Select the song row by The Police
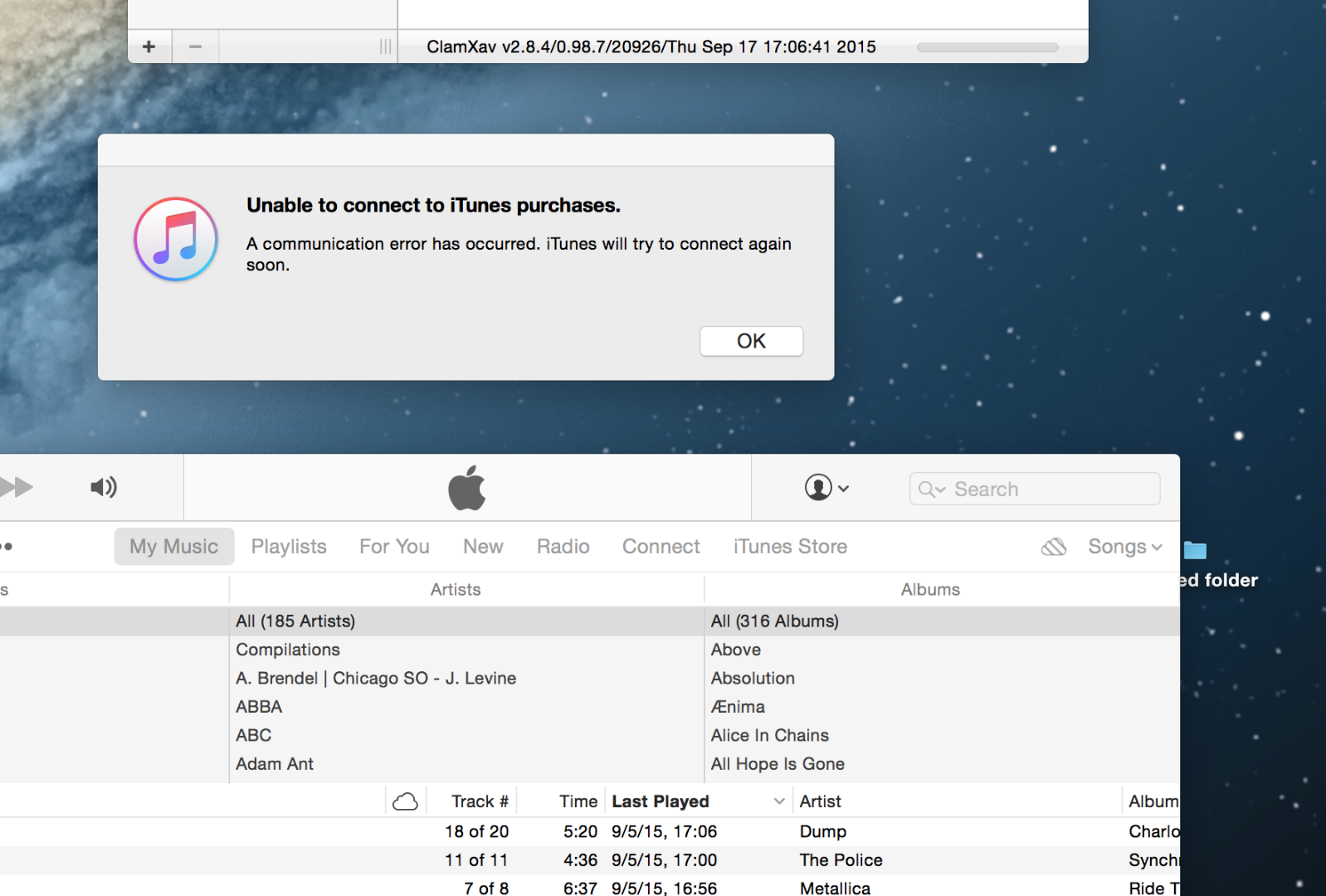The width and height of the screenshot is (1326, 896). click(x=590, y=860)
